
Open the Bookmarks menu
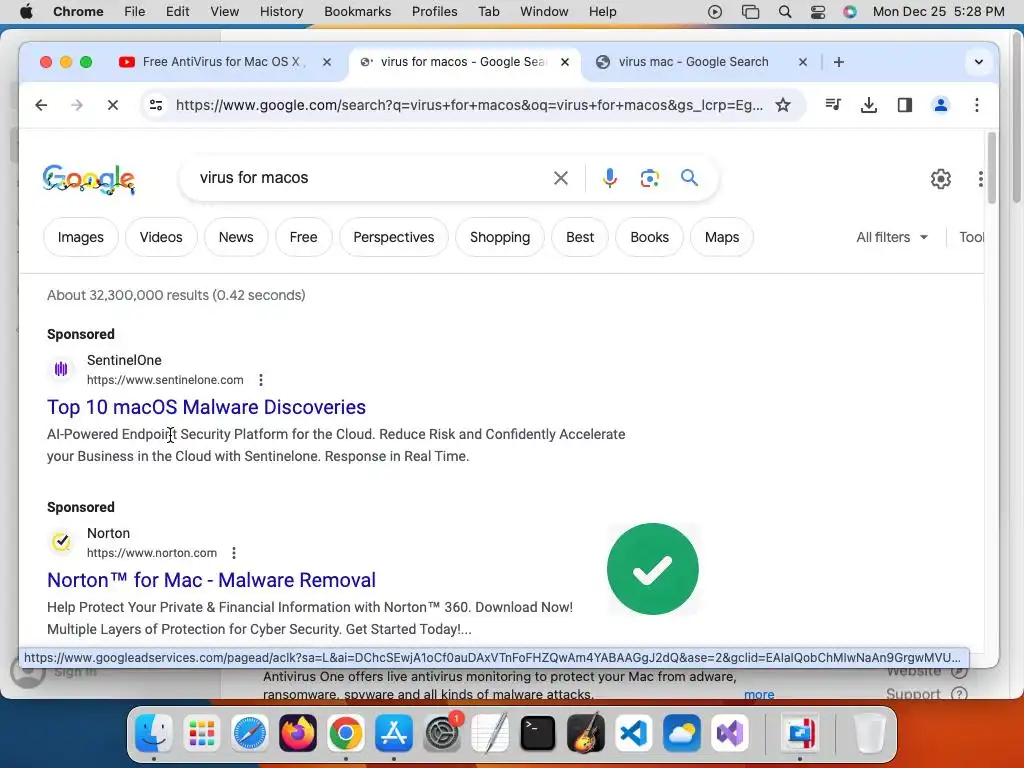[x=357, y=11]
